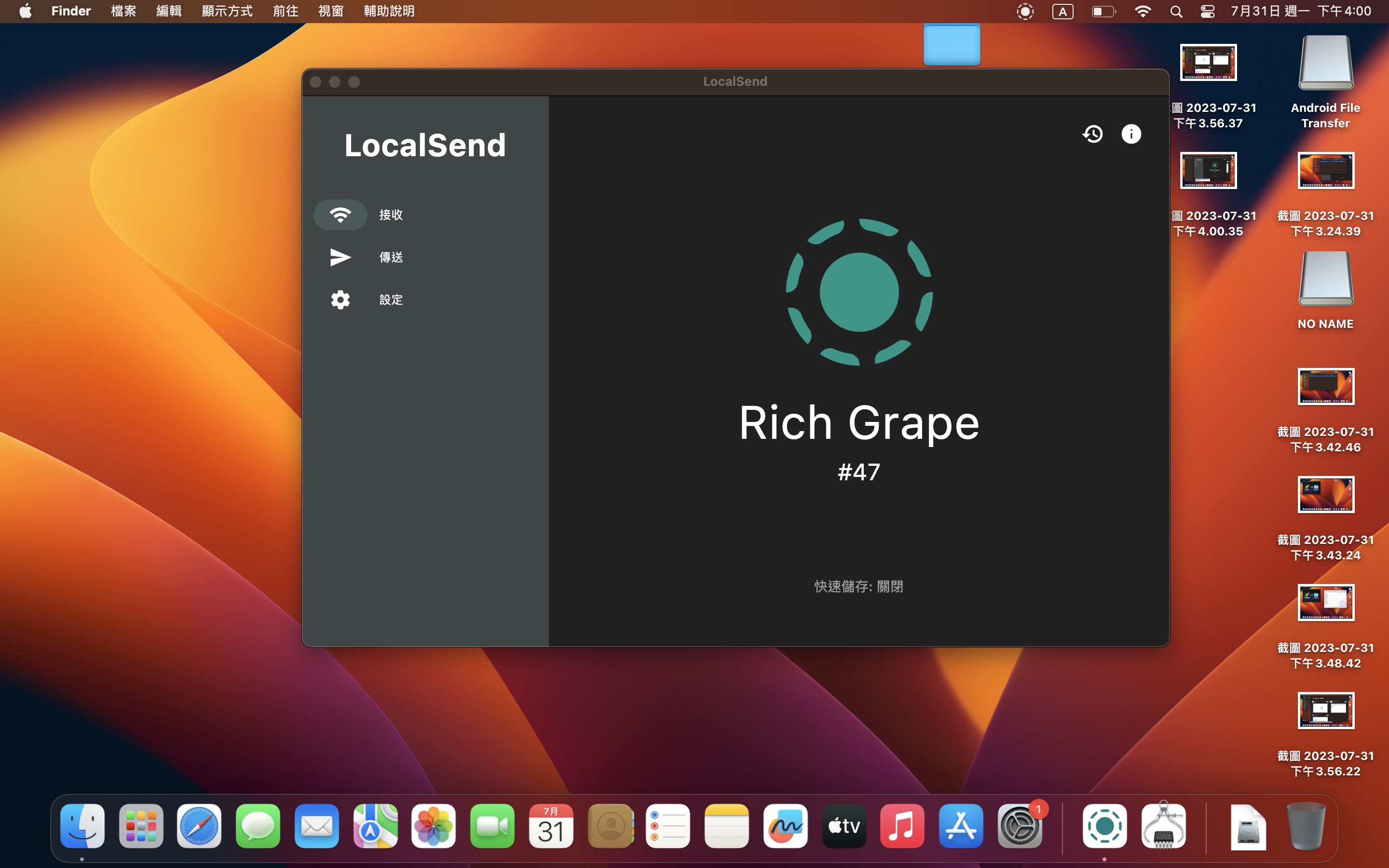1389x868 pixels.
Task: Open the 檔案 menu
Action: point(123,11)
